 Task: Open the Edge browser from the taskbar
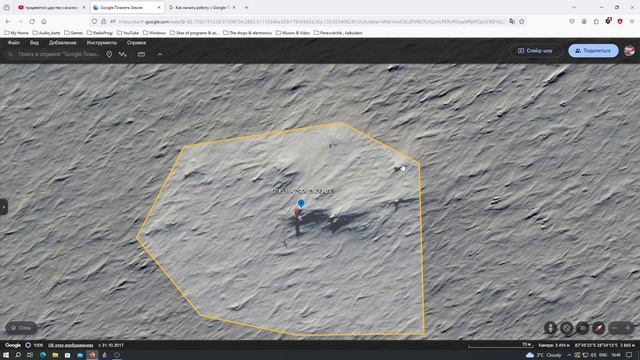coord(43,355)
